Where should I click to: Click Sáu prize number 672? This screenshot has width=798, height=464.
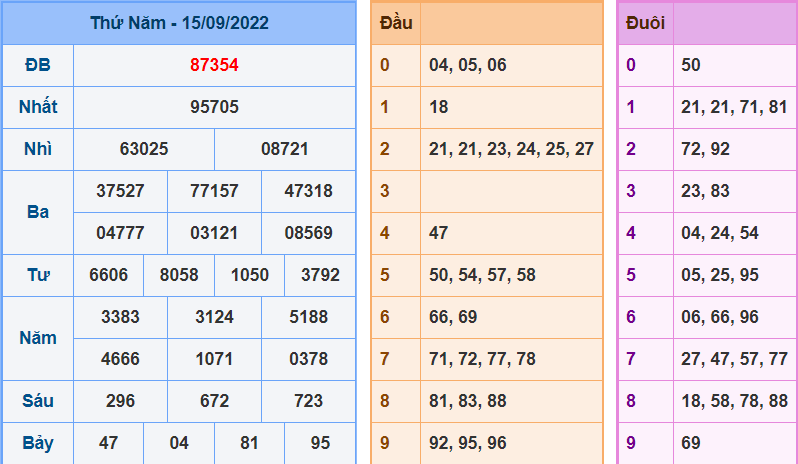(x=214, y=401)
